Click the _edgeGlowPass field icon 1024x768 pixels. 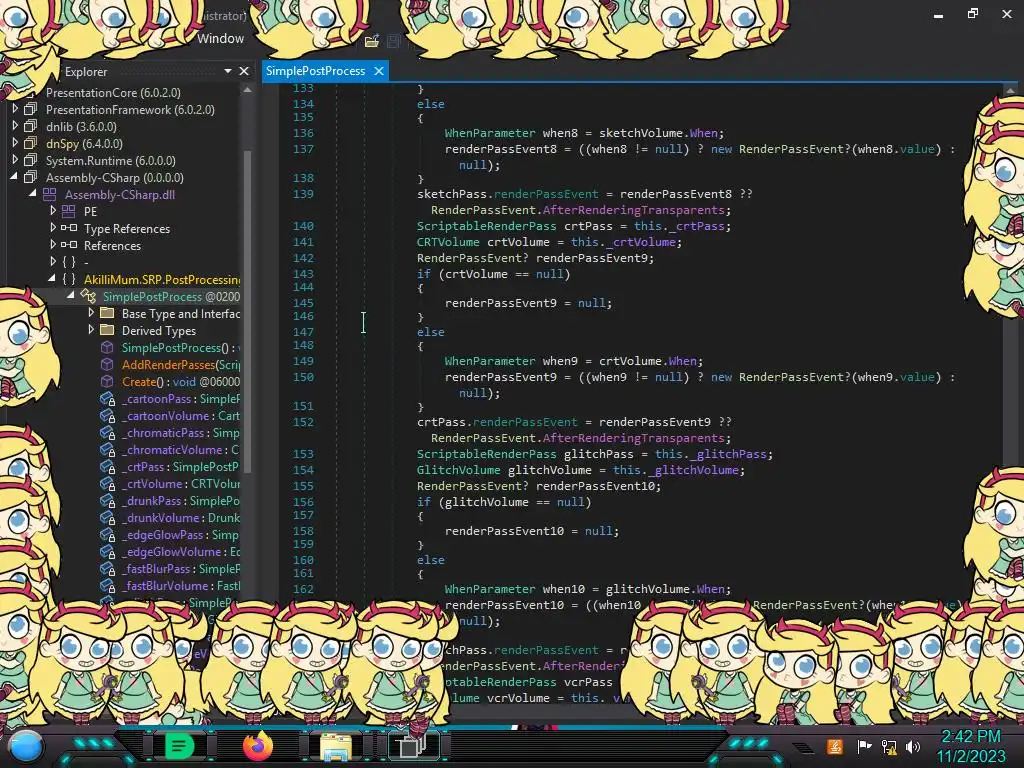pyautogui.click(x=107, y=534)
